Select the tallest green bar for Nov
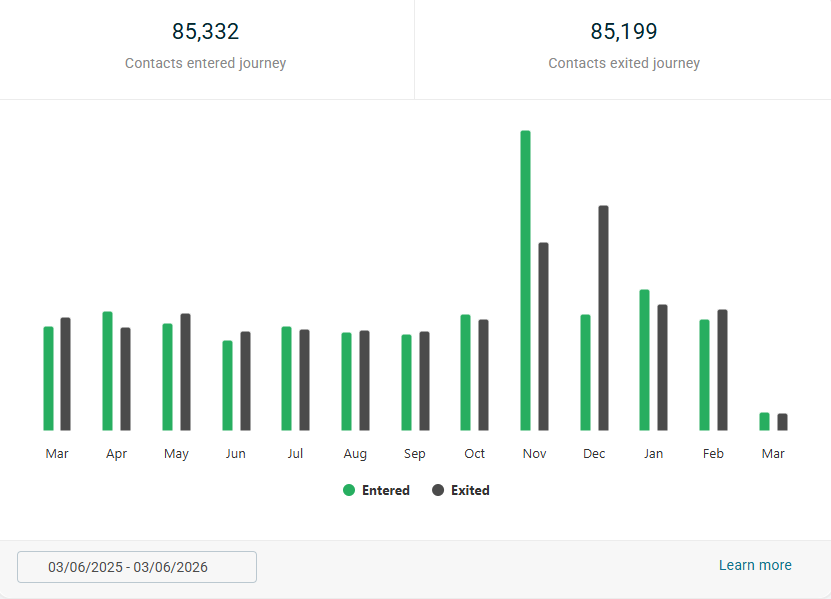The height and width of the screenshot is (599, 831). 525,280
